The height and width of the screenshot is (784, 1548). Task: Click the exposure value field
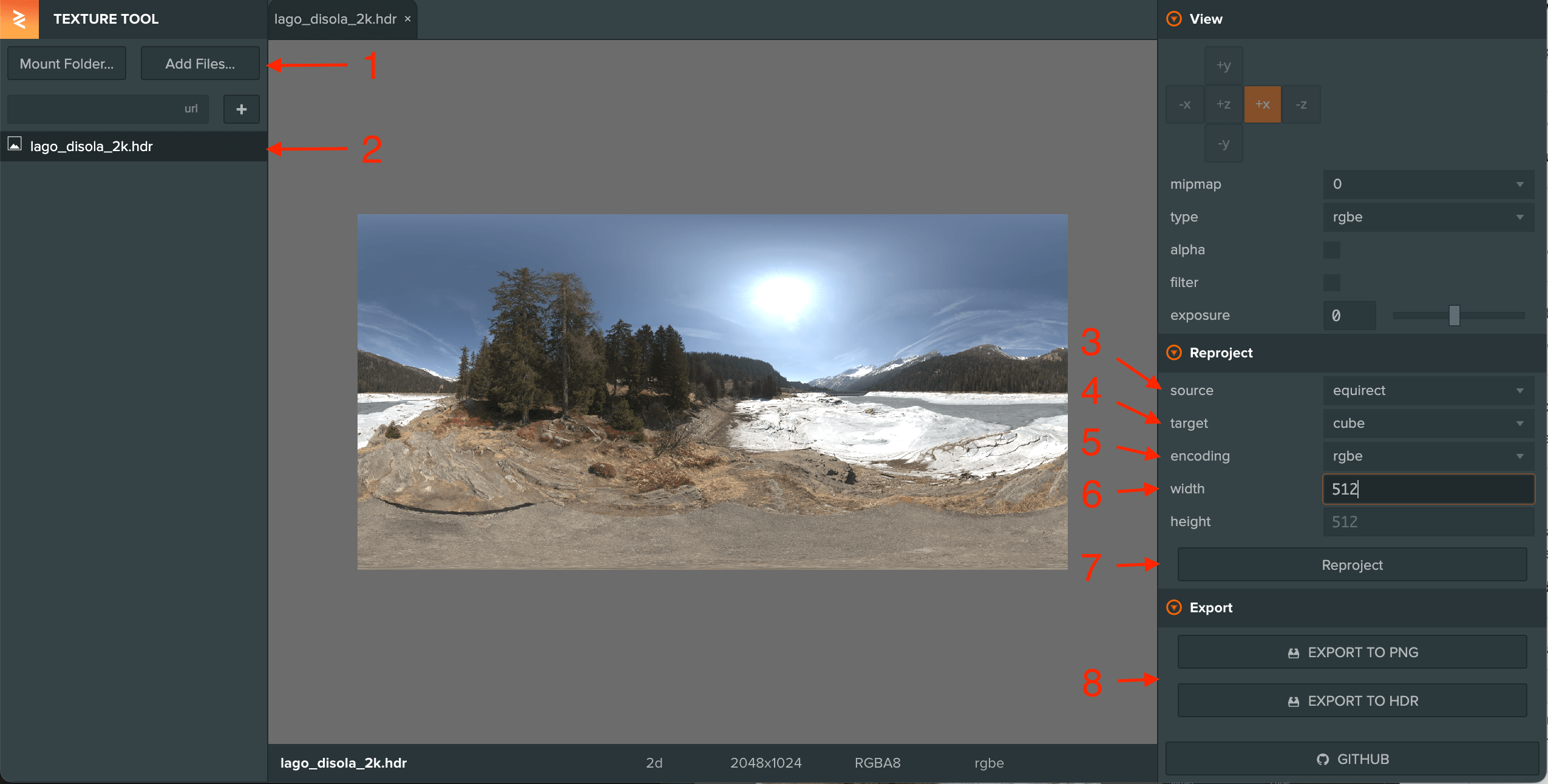click(1349, 316)
